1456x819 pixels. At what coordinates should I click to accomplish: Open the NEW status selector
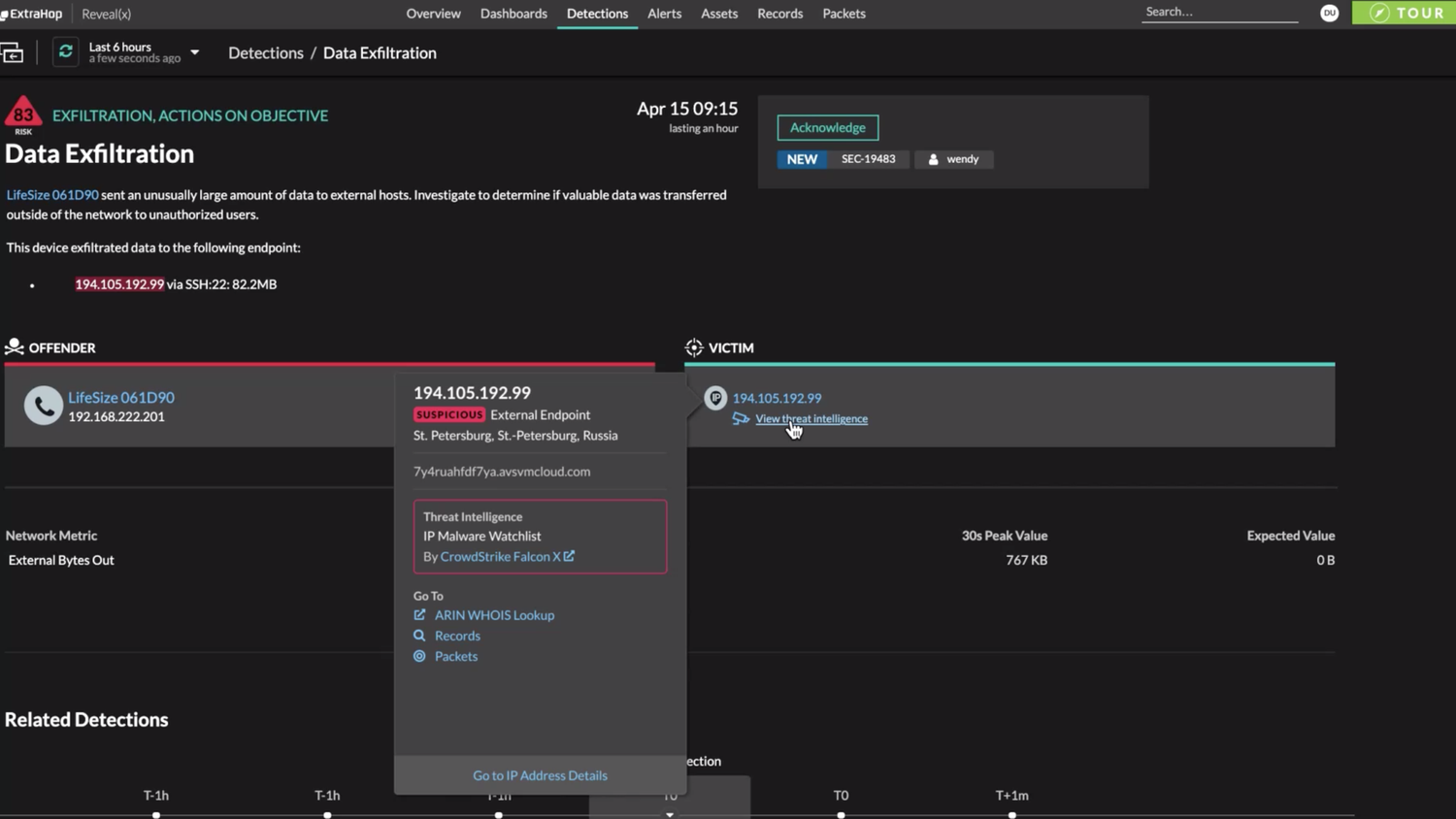pyautogui.click(x=802, y=159)
